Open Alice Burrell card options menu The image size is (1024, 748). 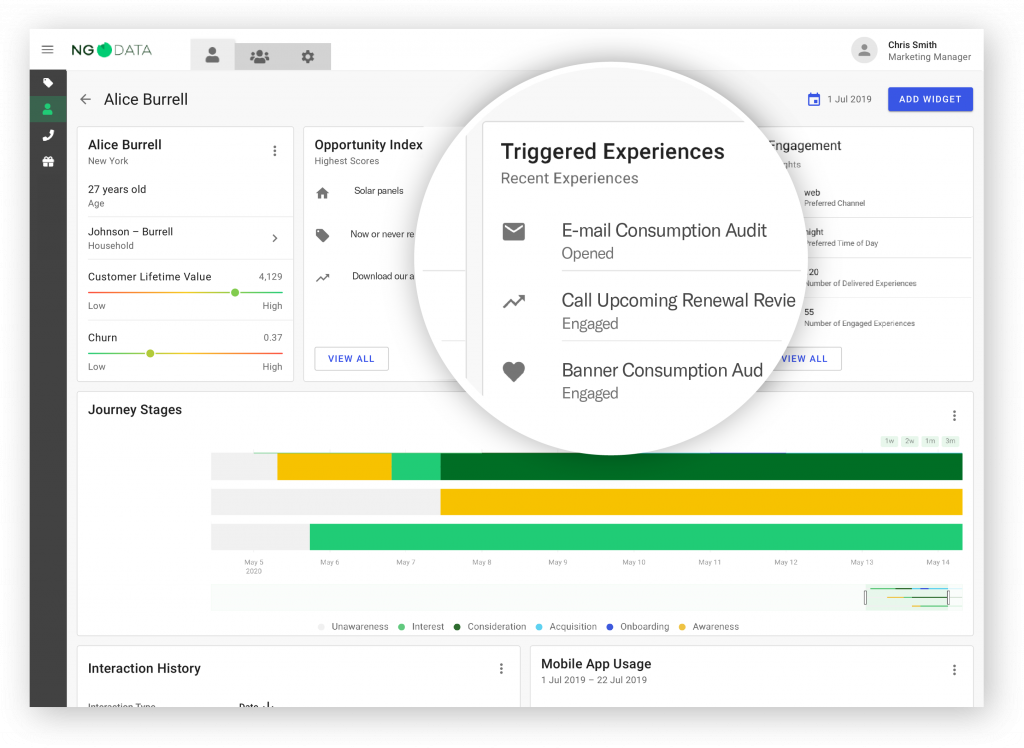(275, 151)
